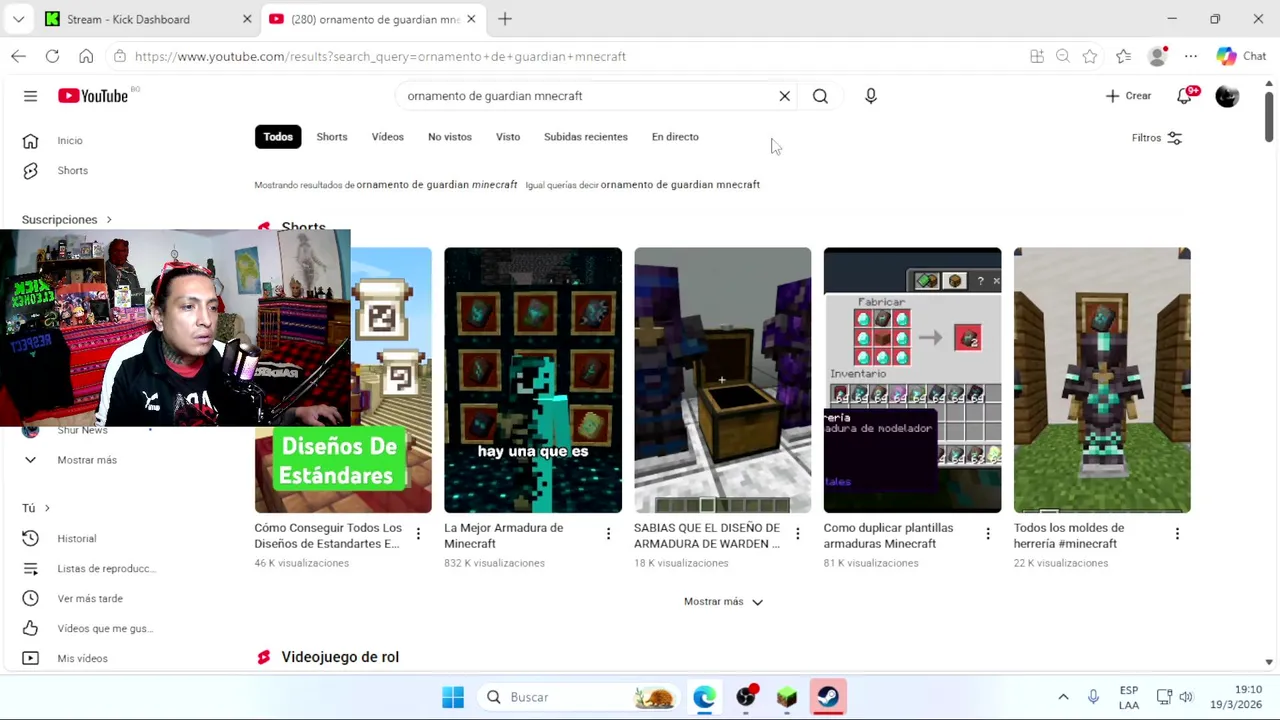Open browser Settings and more menu
The image size is (1280, 720).
pyautogui.click(x=1191, y=57)
